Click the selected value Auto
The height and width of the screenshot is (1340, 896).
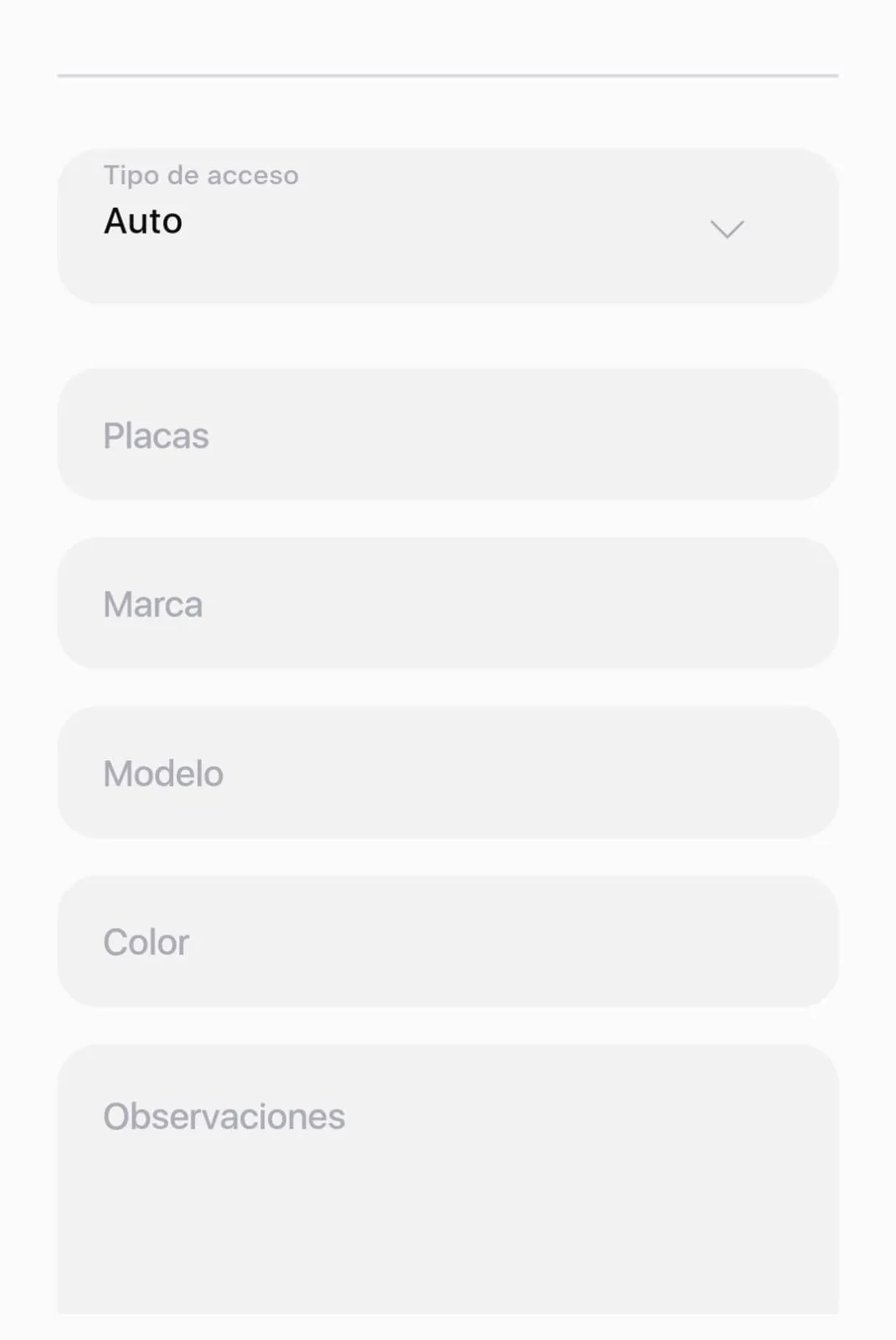[143, 222]
